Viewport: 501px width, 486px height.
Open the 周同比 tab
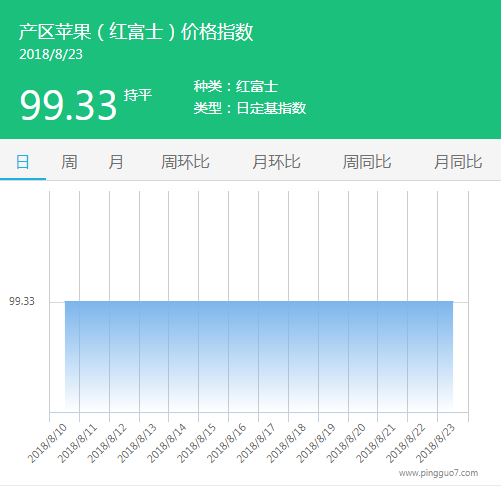[x=367, y=162]
